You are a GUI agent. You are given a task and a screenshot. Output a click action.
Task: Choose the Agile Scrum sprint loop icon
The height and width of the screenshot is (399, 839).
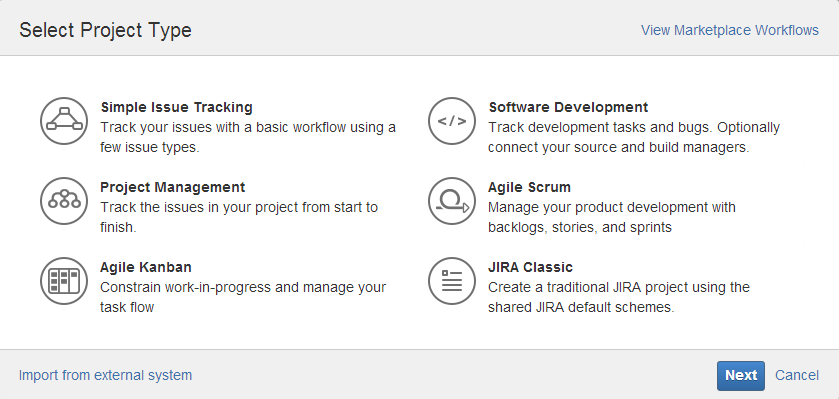452,201
